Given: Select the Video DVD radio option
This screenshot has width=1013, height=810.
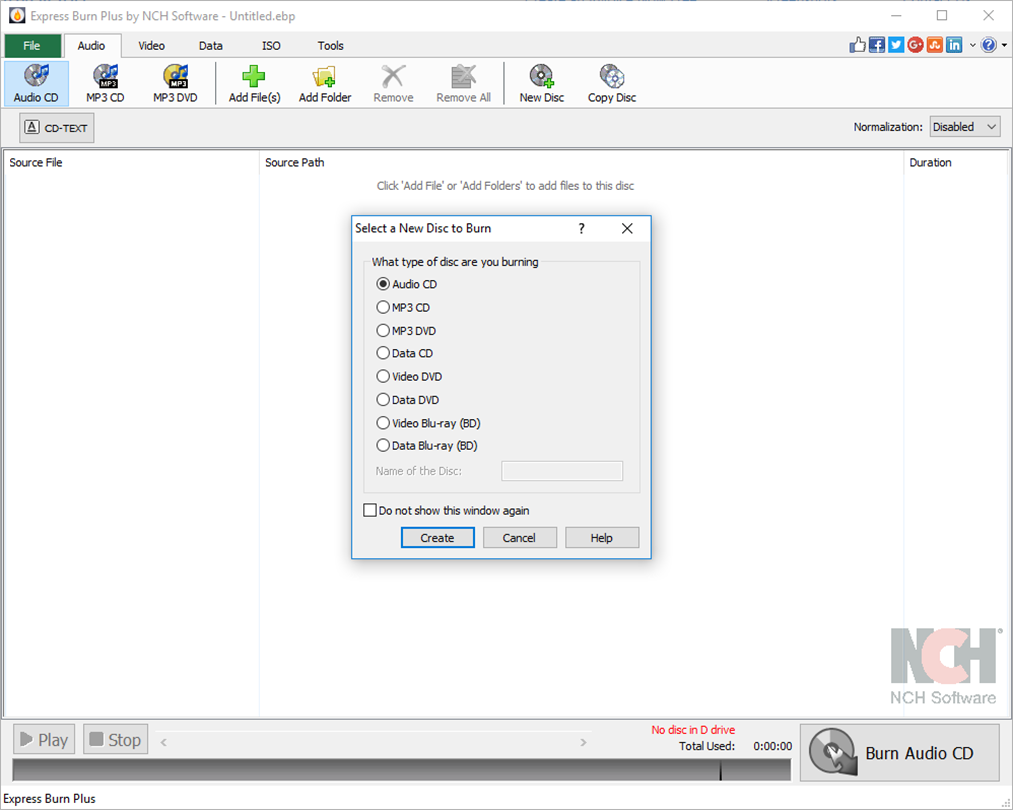Looking at the screenshot, I should 382,376.
